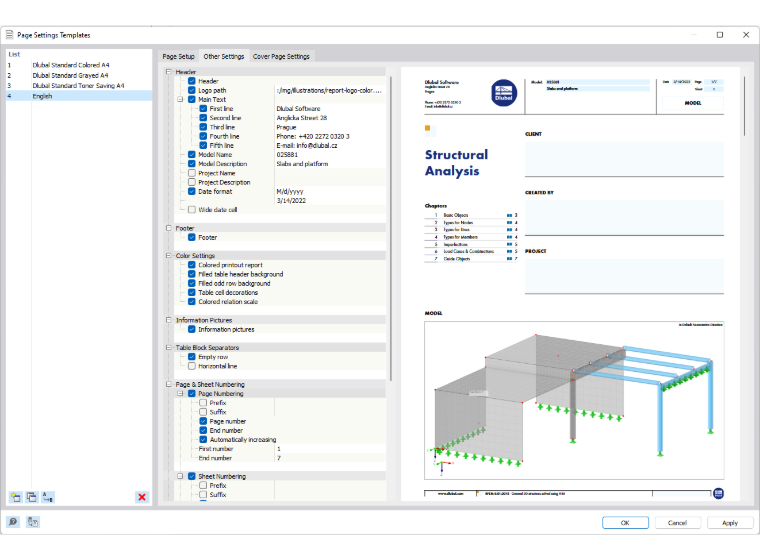Enable the Horizontal line separator
The image size is (760, 560).
coord(192,366)
